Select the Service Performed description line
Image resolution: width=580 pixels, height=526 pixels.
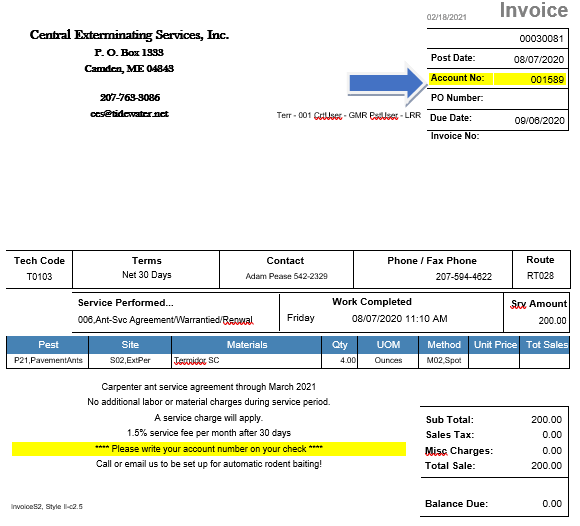point(165,320)
